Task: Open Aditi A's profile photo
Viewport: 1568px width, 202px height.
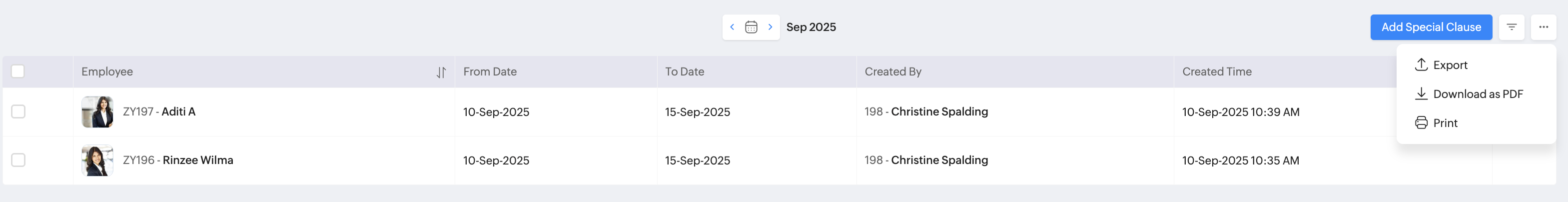Action: tap(97, 112)
